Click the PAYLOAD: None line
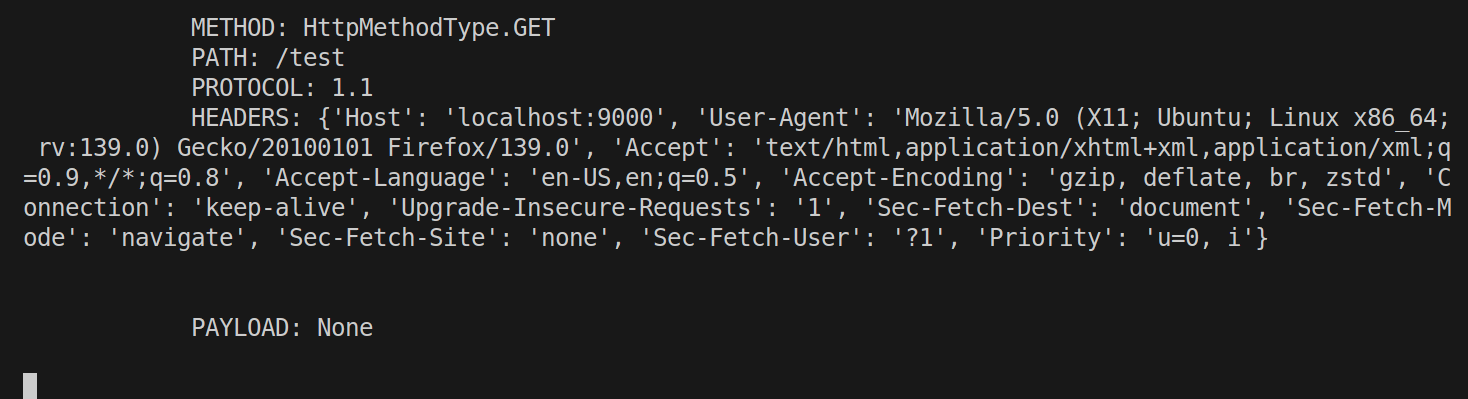 click(x=282, y=328)
